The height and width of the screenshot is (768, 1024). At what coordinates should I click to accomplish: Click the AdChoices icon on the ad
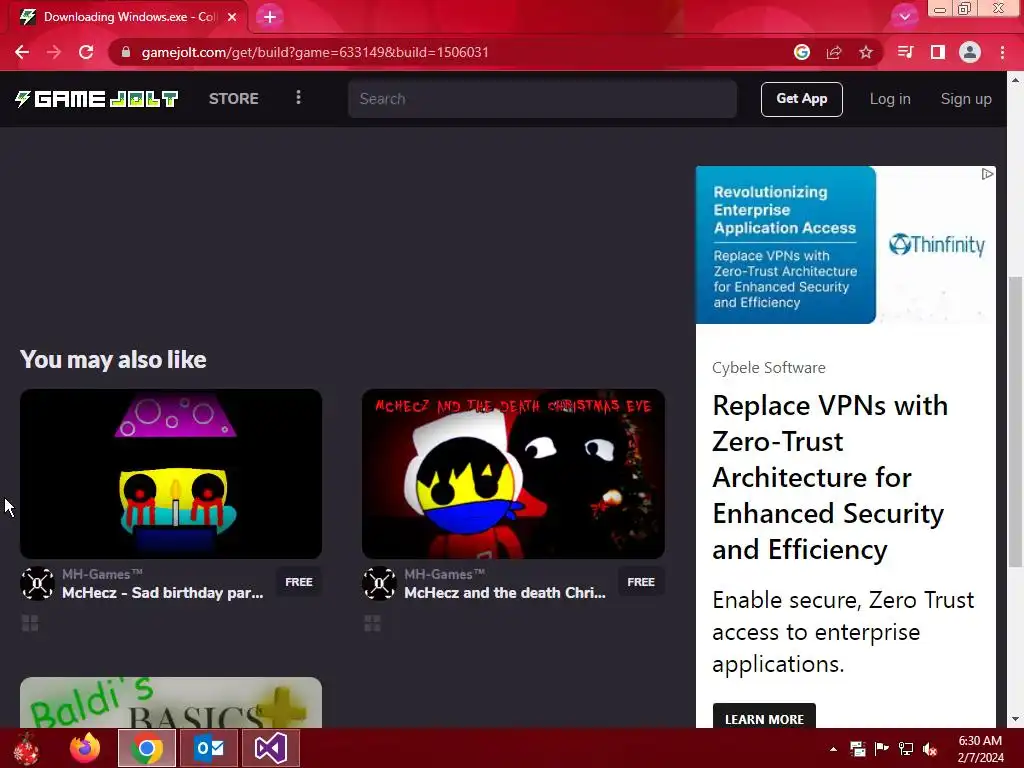(x=987, y=174)
